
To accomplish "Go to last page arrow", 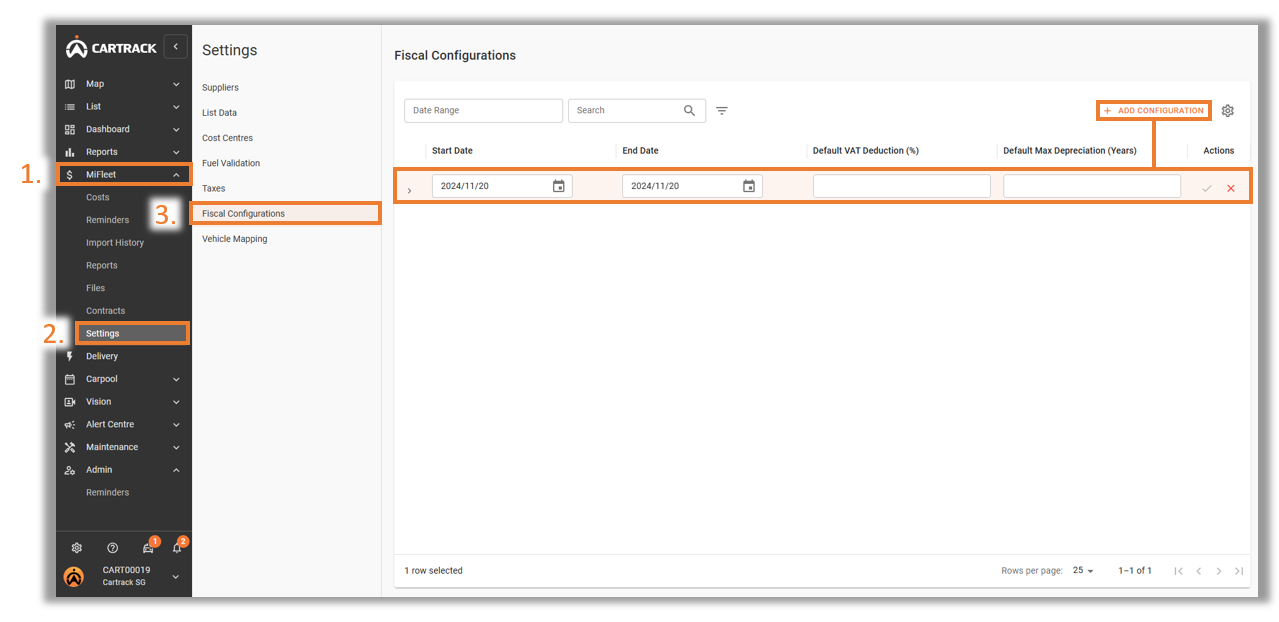I will pos(1239,571).
